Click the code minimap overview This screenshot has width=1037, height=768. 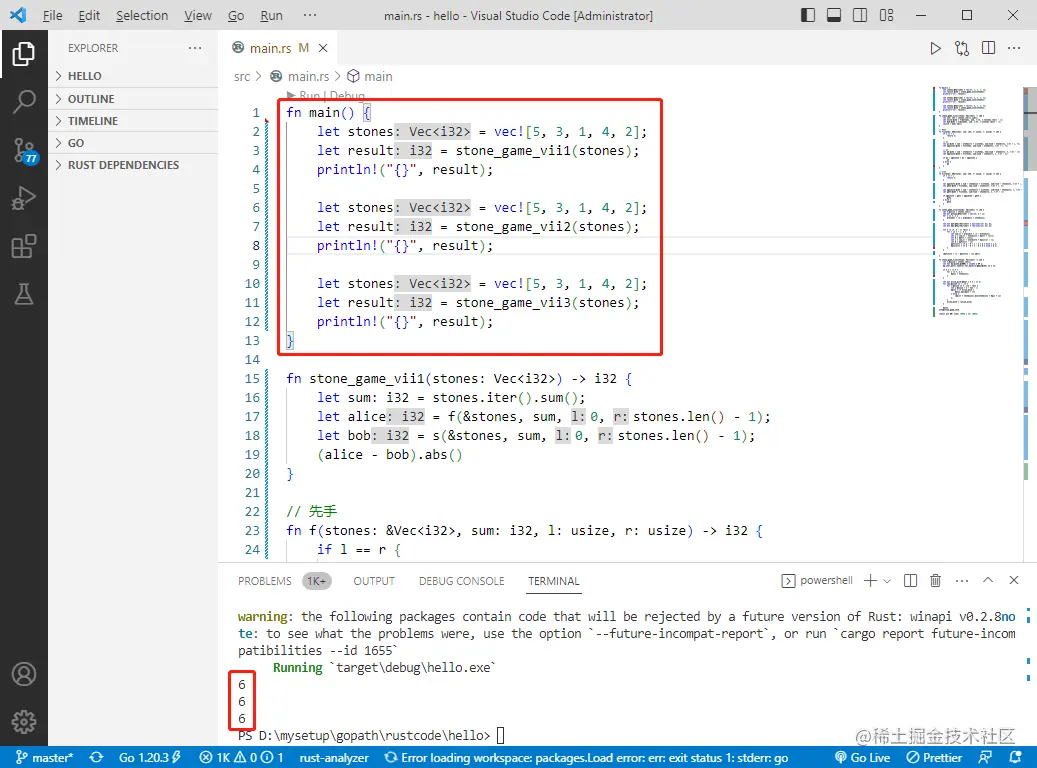975,202
